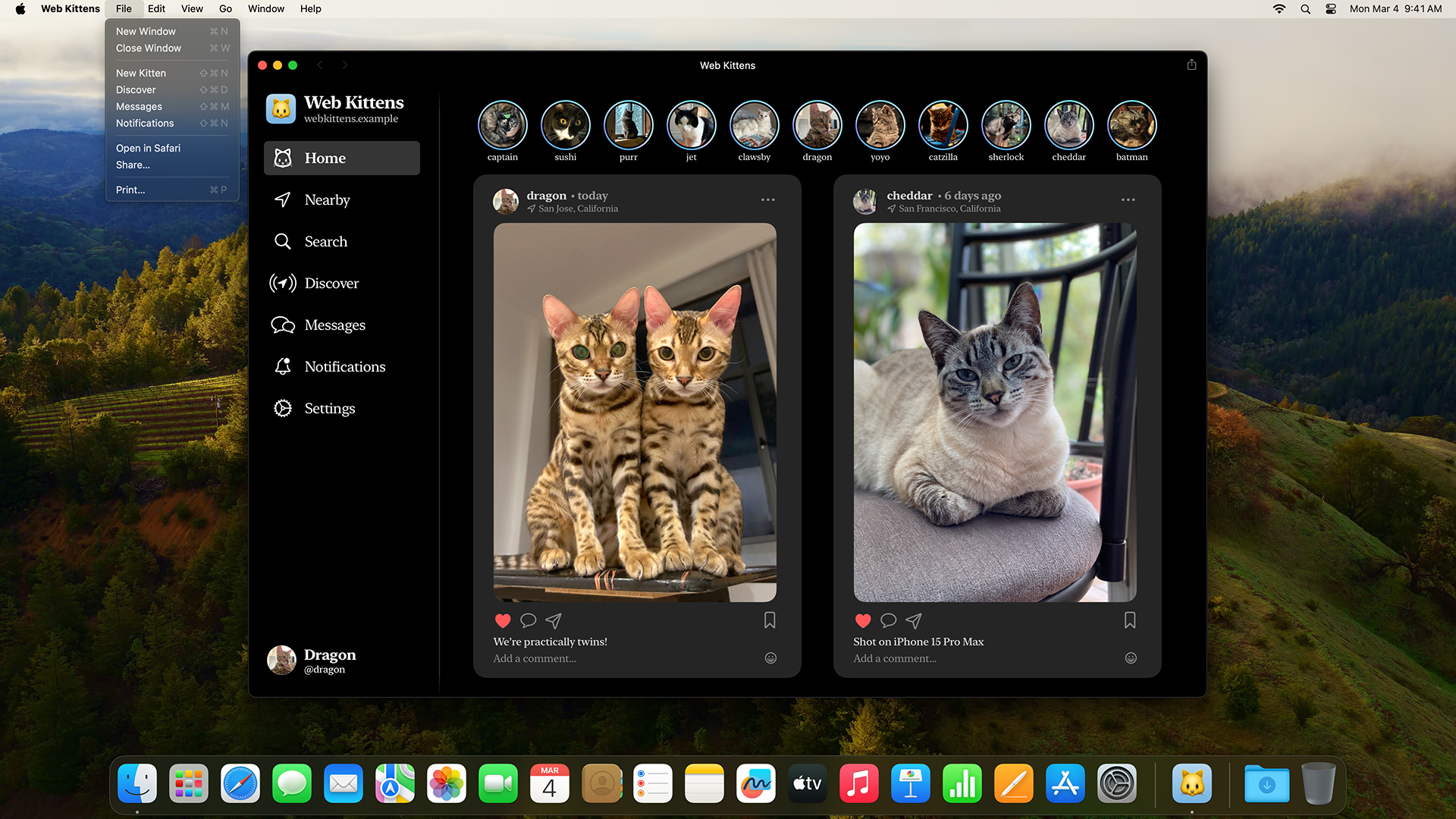The image size is (1456, 819).
Task: Share cheddar's post with paper plane icon
Action: click(914, 620)
